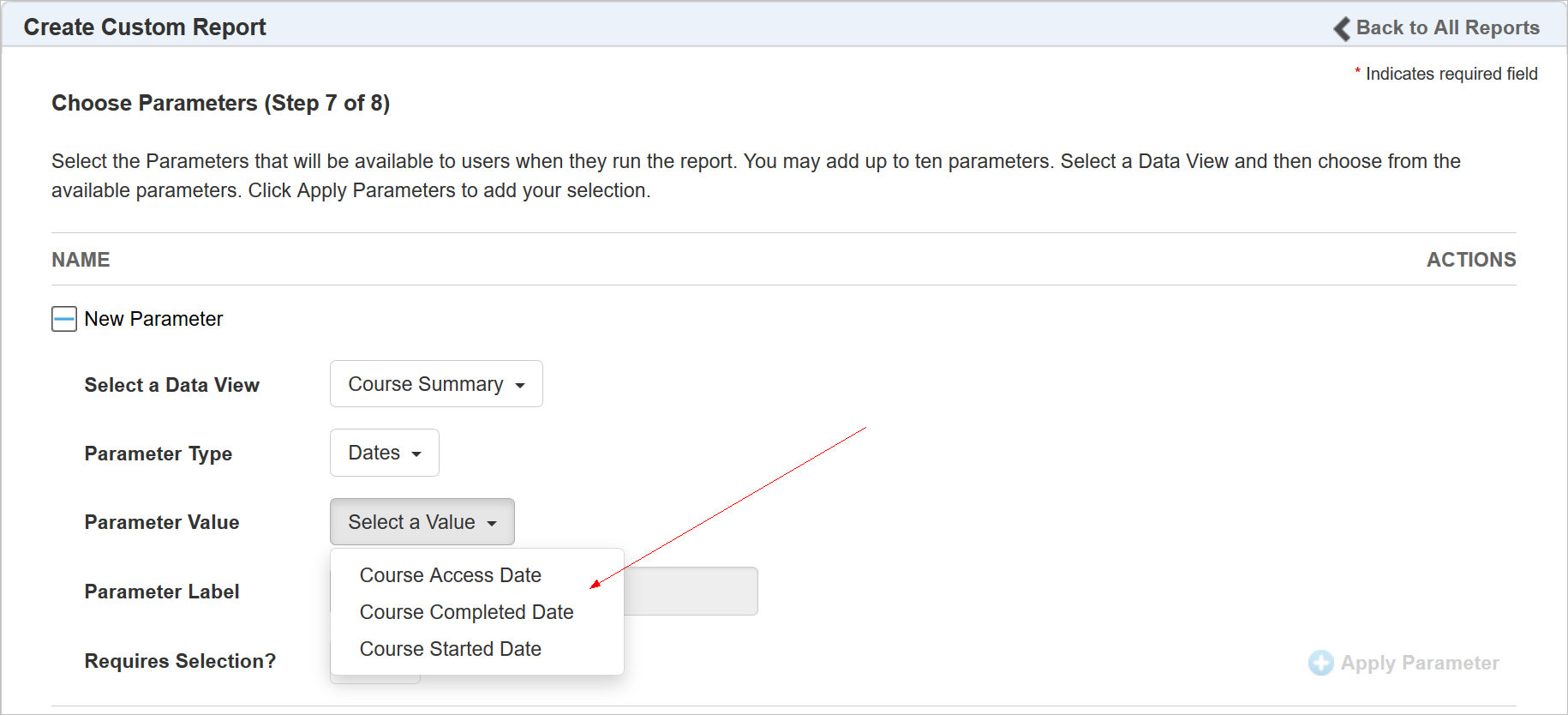Click the caret arrow on Select a Value
This screenshot has width=1568, height=715.
492,524
